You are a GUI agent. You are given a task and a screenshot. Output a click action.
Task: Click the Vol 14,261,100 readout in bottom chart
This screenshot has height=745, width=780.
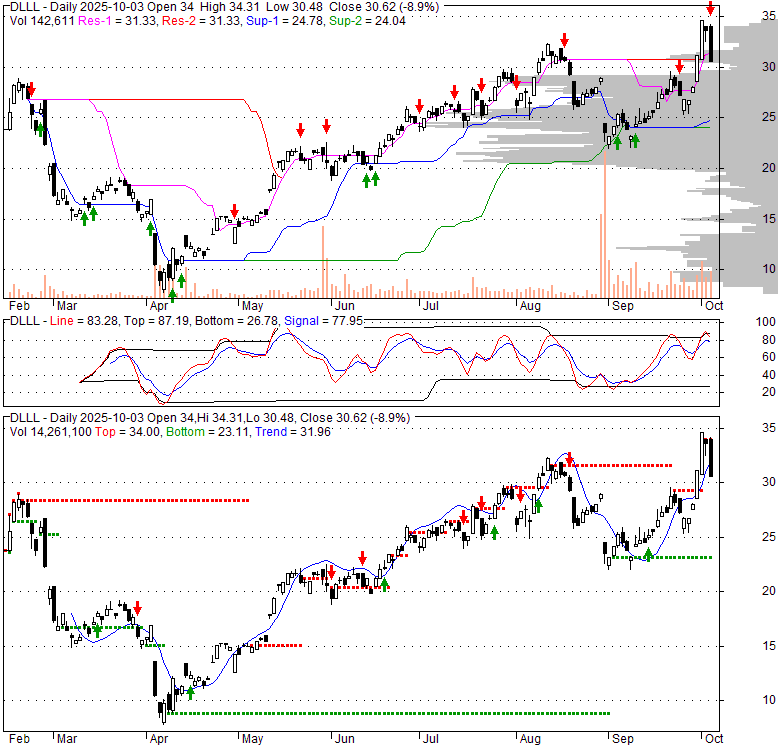(x=51, y=432)
